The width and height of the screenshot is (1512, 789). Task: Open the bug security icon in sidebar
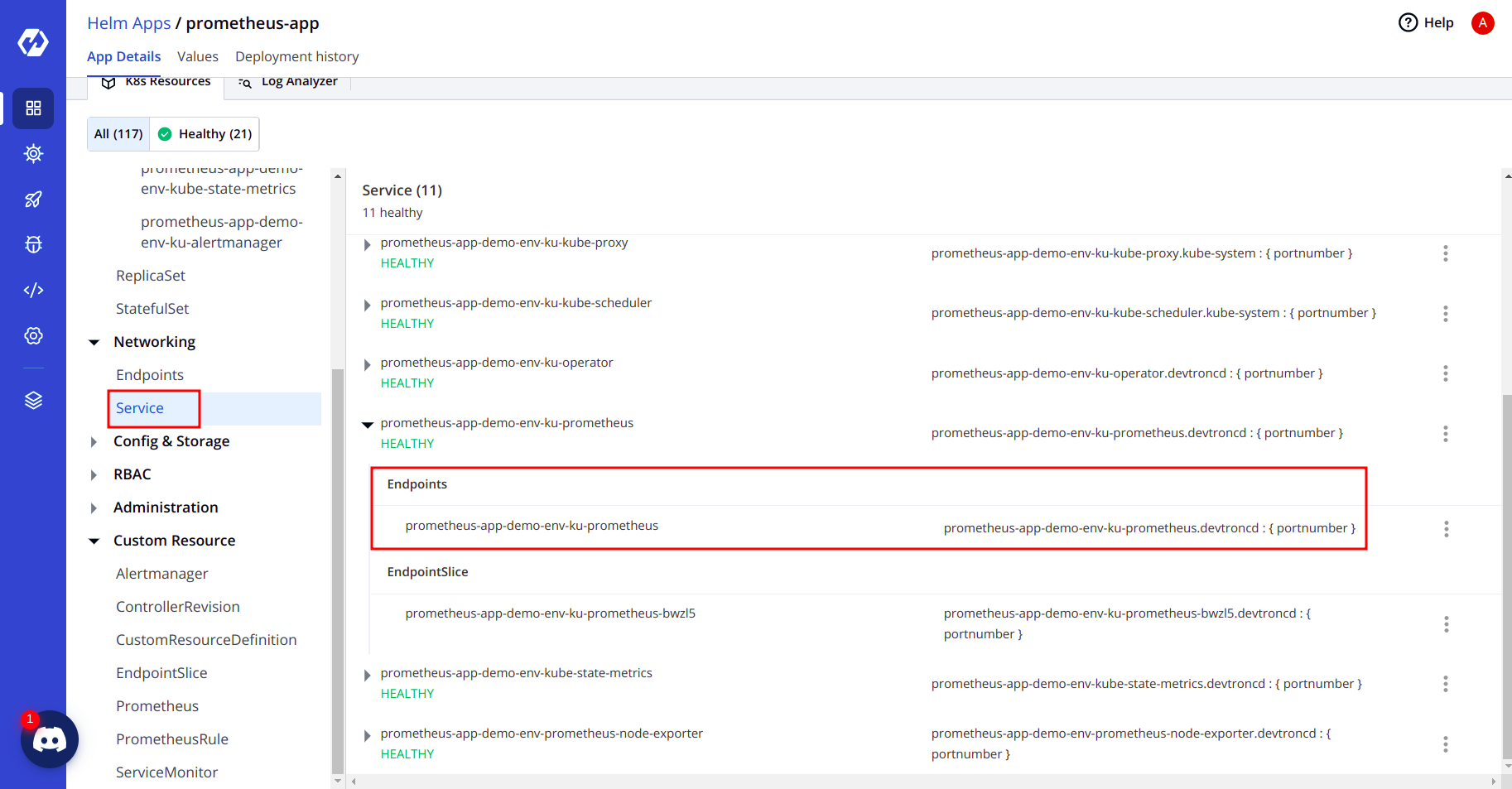[x=33, y=244]
